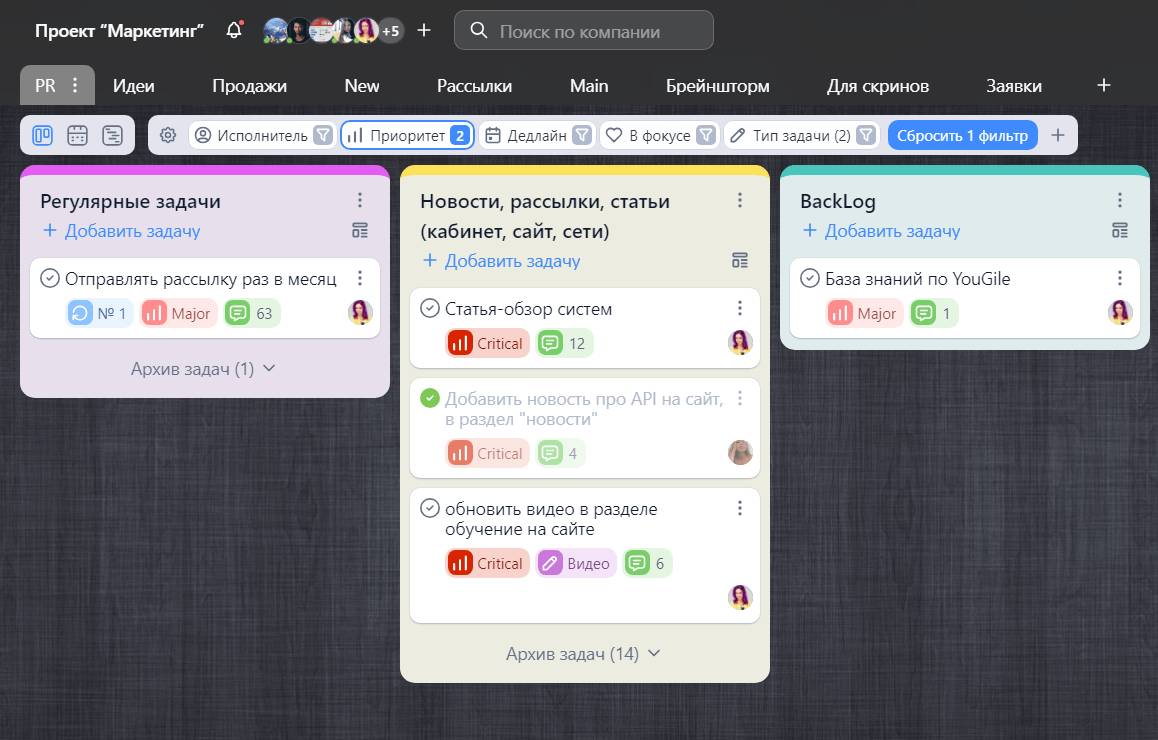Click the notifications bell icon

tap(234, 30)
